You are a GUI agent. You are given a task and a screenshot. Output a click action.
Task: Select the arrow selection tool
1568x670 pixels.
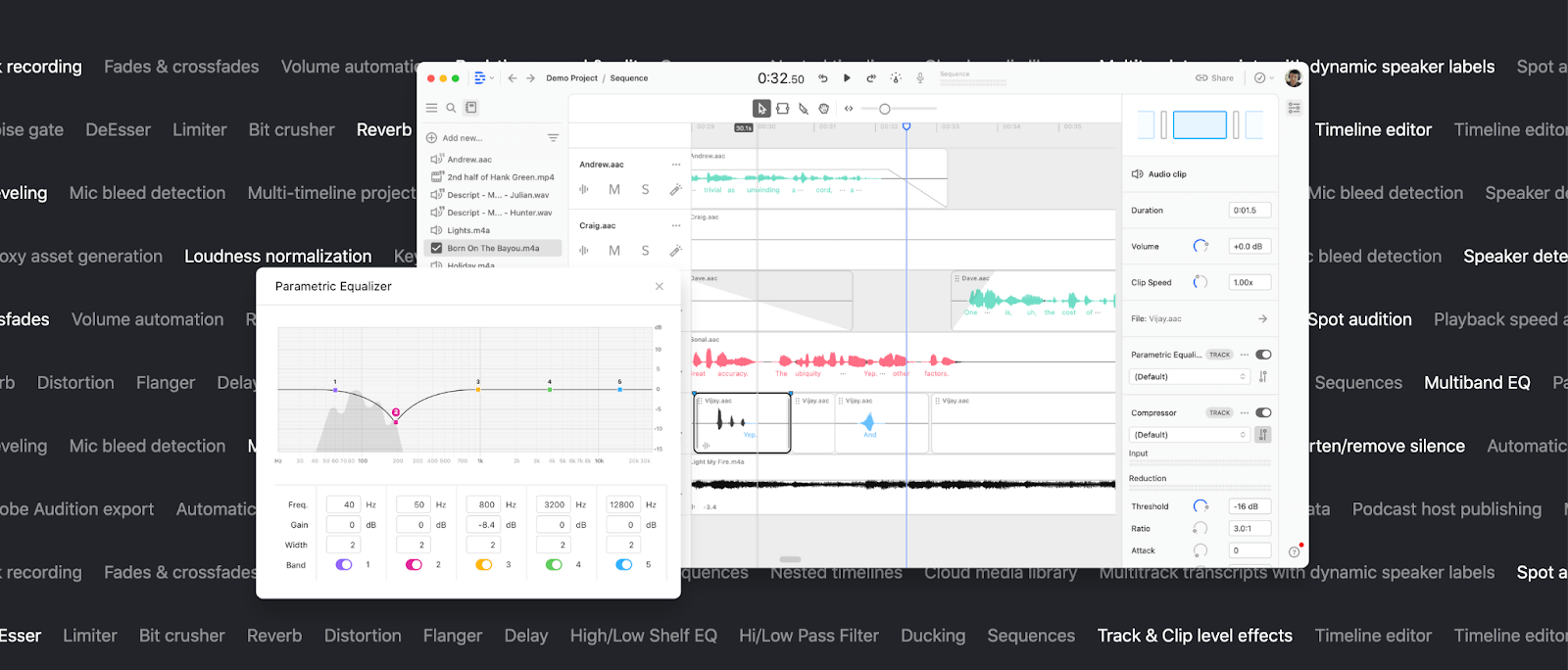pos(761,109)
